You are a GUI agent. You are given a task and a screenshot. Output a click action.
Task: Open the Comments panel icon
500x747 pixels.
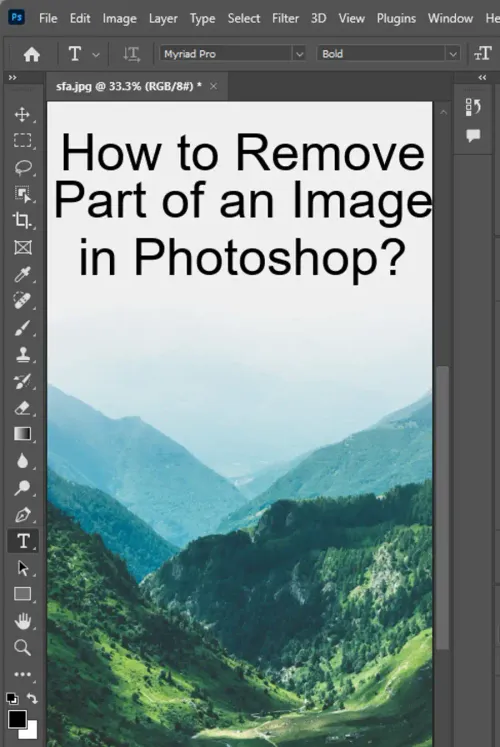(473, 136)
